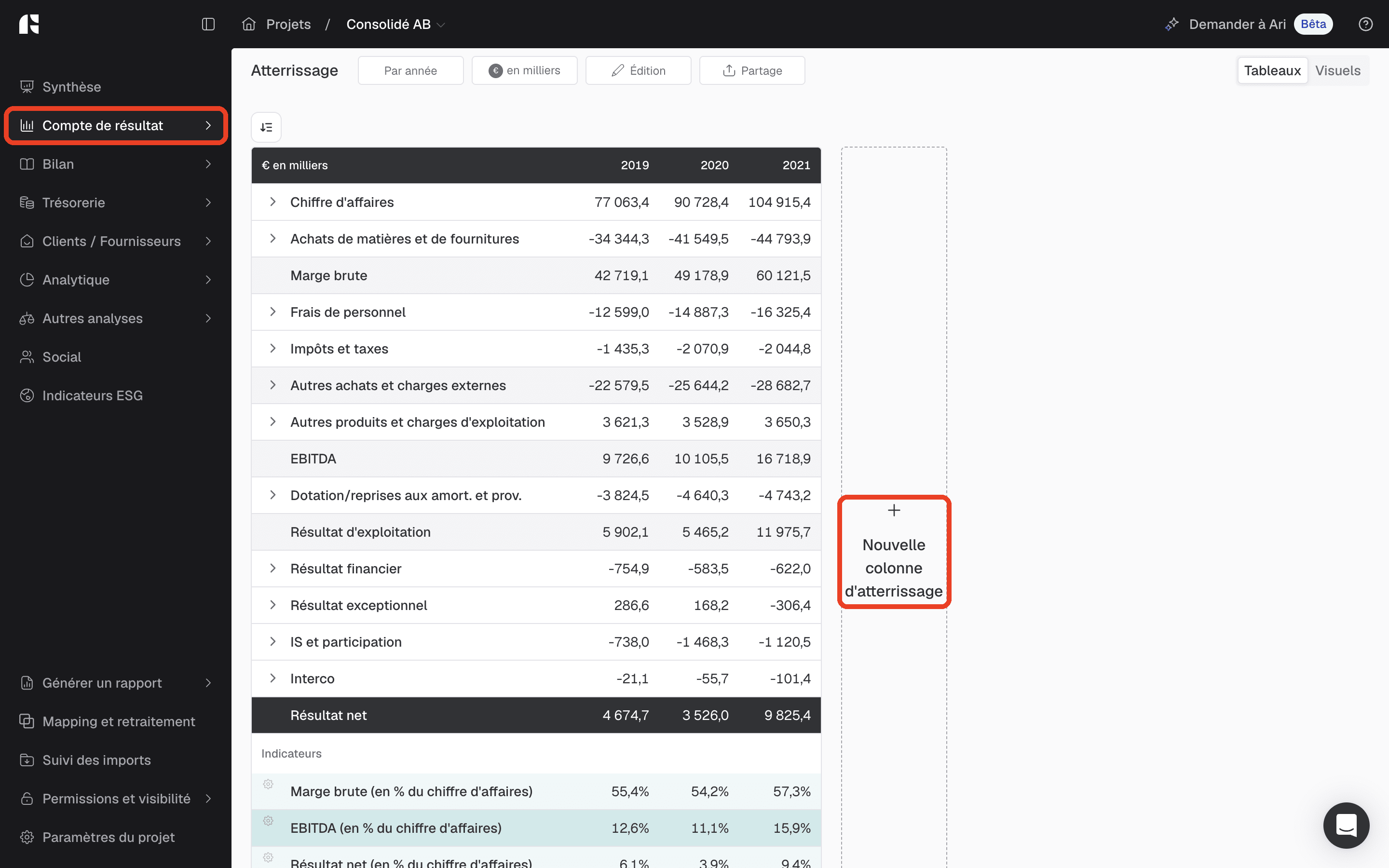Expand the Frais de personnel row

pos(272,312)
